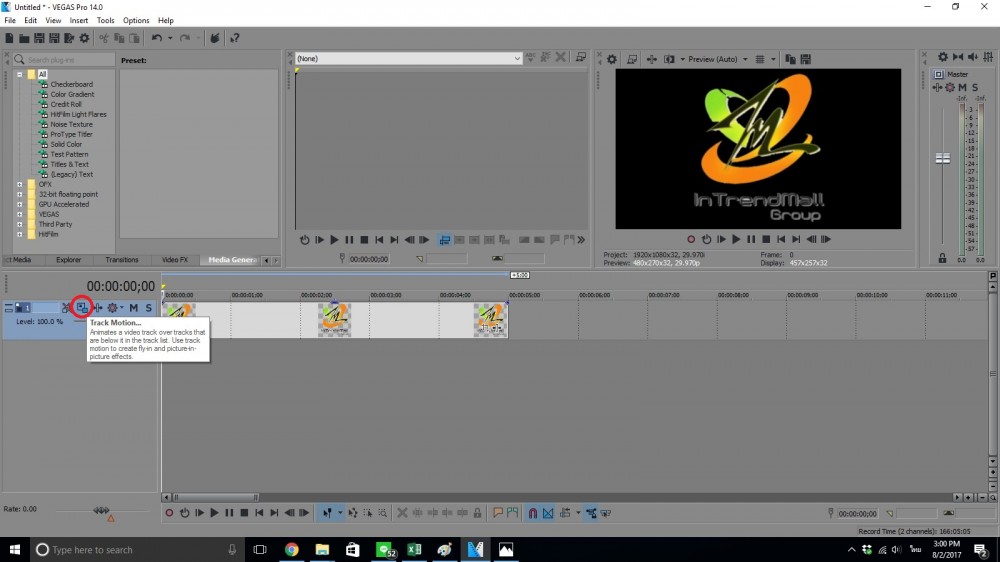Expand the OFX folder
This screenshot has width=1000, height=562.
20,184
